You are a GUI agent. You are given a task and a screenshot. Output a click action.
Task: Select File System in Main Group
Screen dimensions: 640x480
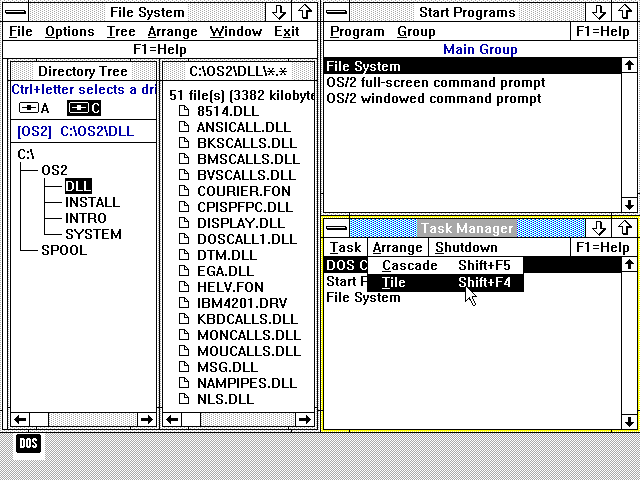(x=473, y=66)
